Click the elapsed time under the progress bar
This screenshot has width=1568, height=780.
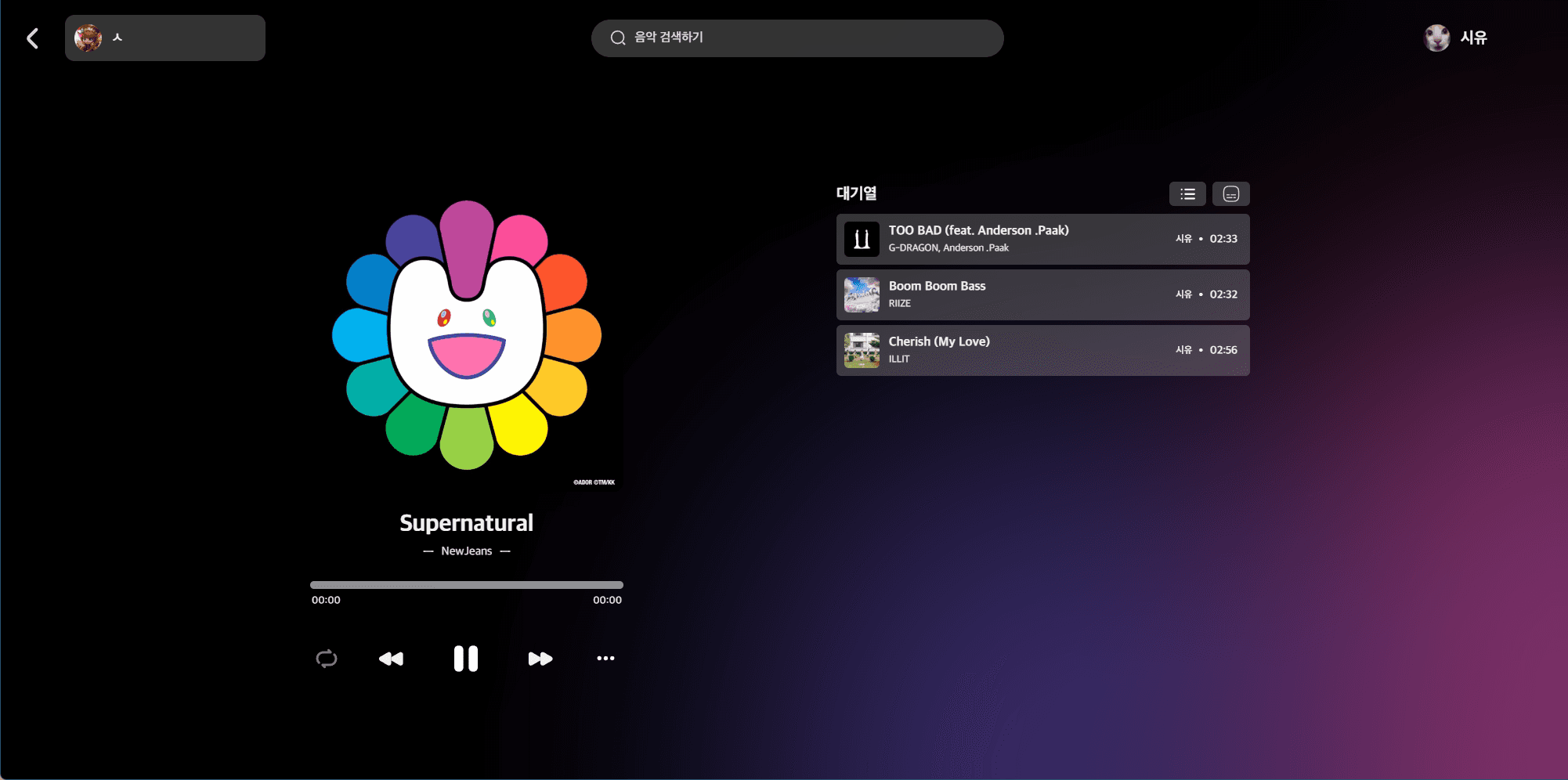coord(326,601)
